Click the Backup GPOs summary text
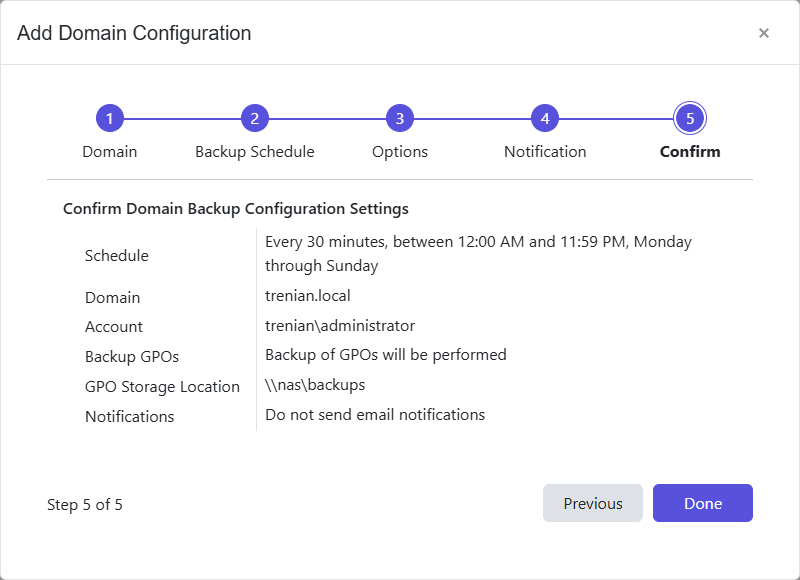 [385, 355]
